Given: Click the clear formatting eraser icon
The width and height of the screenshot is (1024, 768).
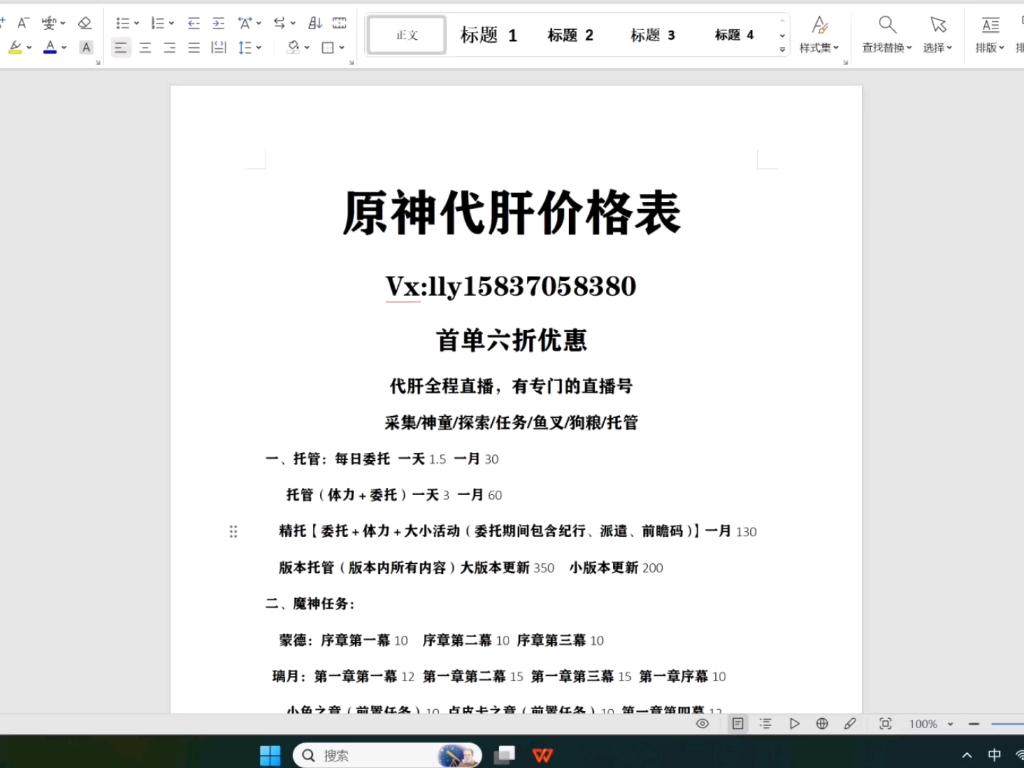Looking at the screenshot, I should 85,23.
